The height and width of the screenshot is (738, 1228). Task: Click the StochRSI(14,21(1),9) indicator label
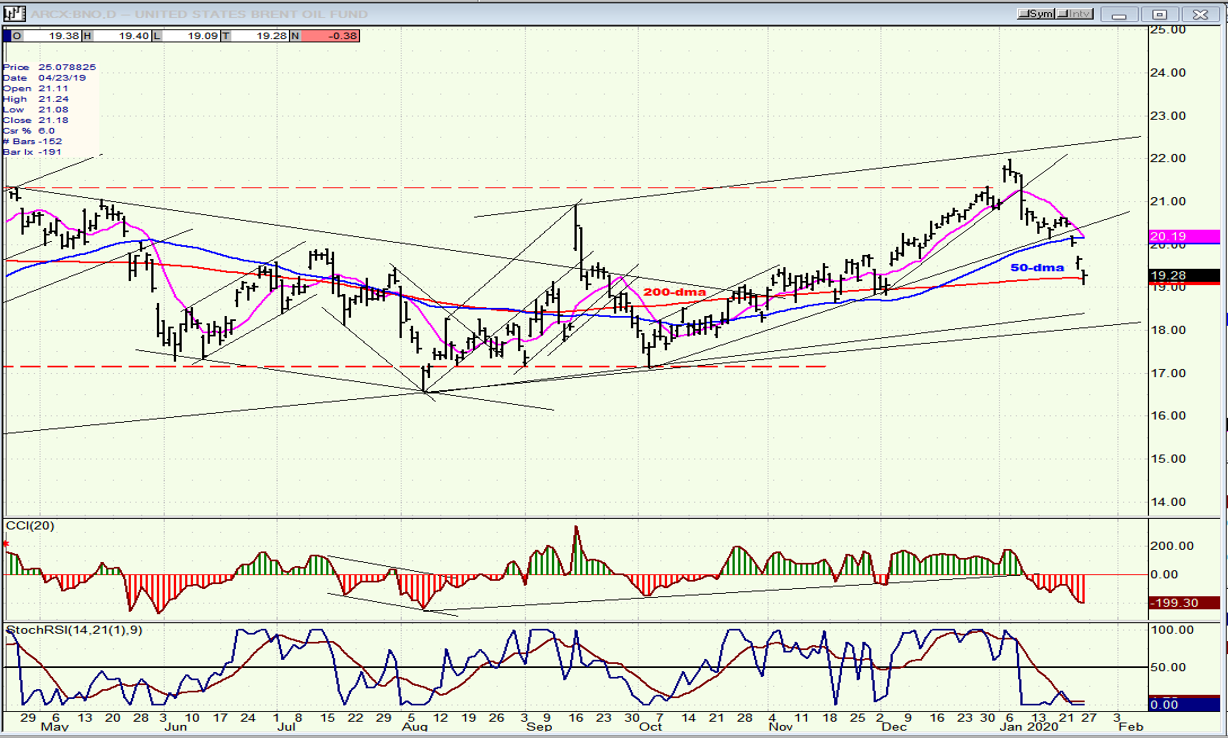point(75,630)
